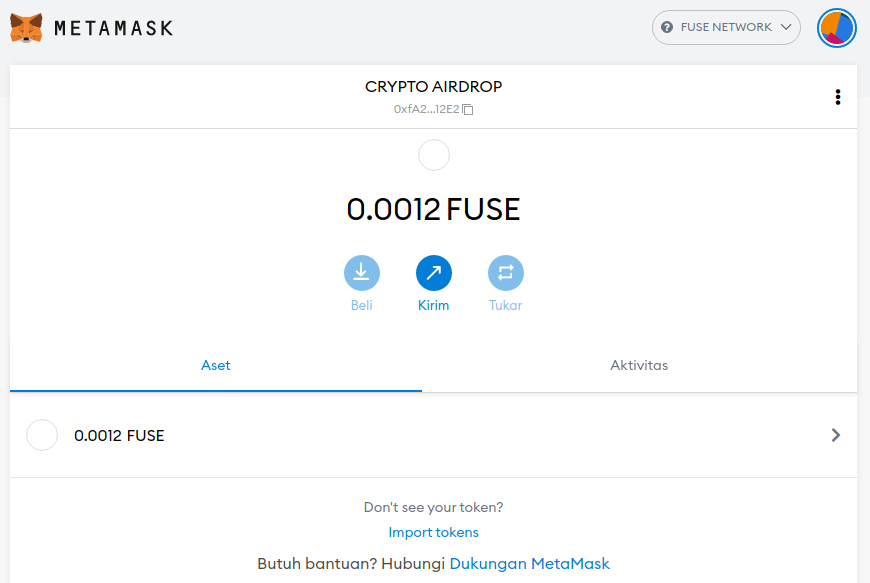Switch to the Aktivitas tab
The height and width of the screenshot is (583, 870).
click(639, 365)
